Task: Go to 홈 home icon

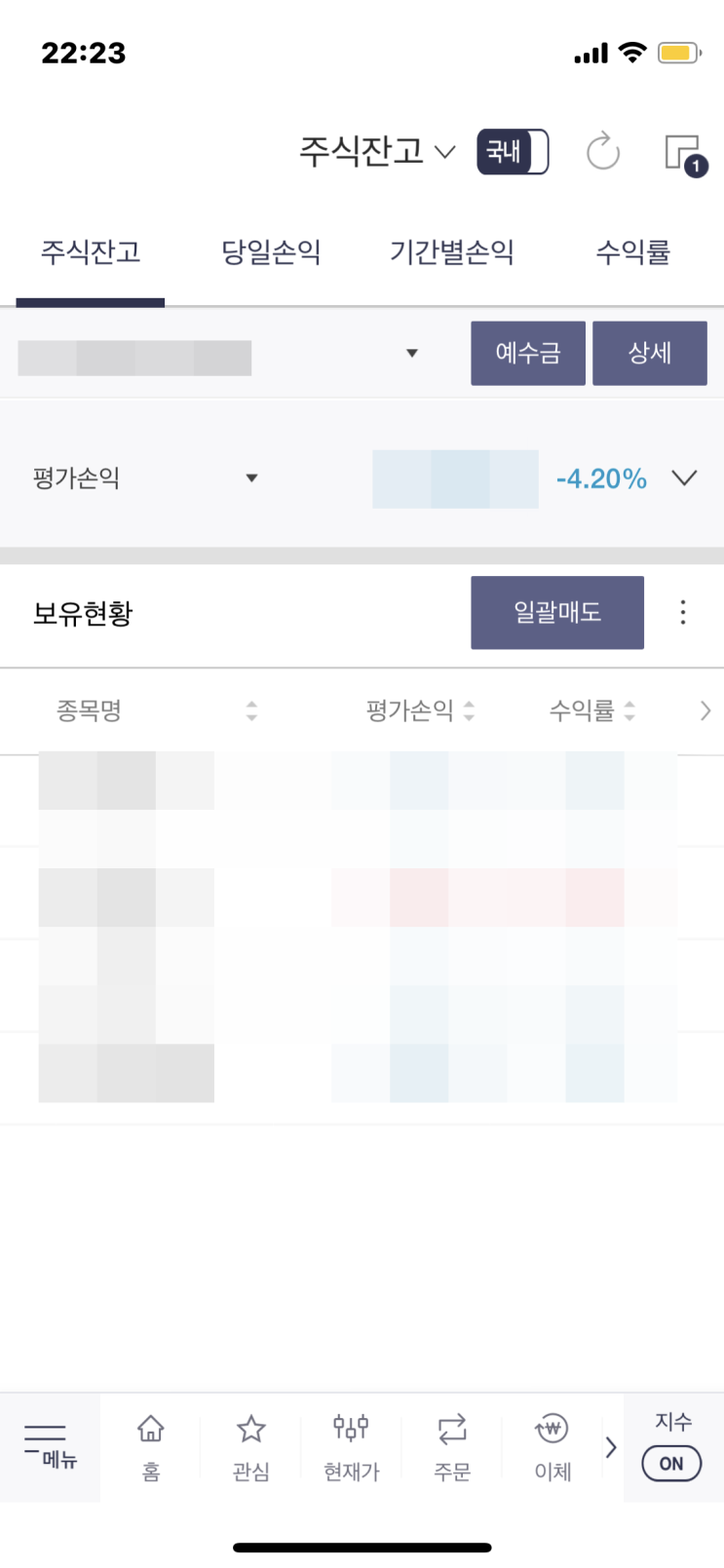Action: [x=151, y=1446]
